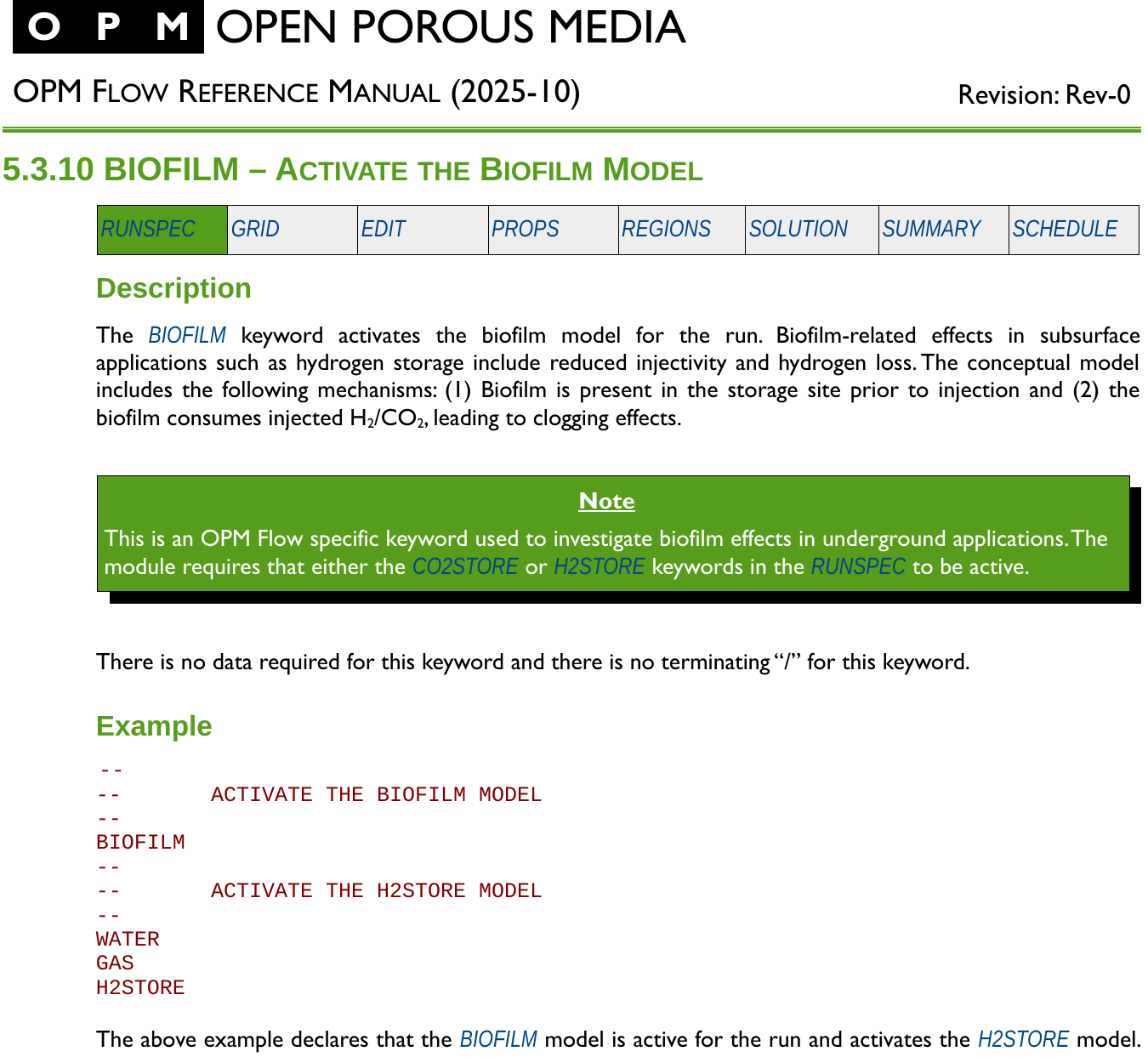Click the BIOFILM keyword in example code
This screenshot has height=1057, width=1148.
140,843
